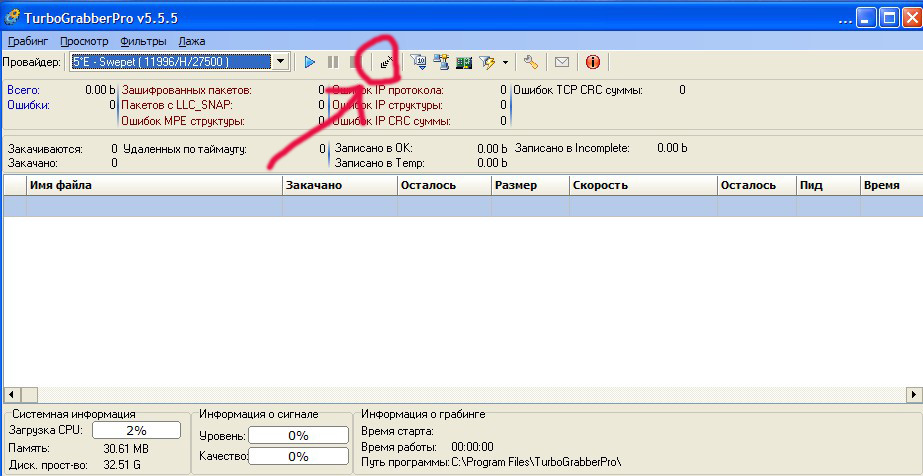The width and height of the screenshot is (923, 476).
Task: Click horizontal scrollbar right arrow
Action: (914, 394)
